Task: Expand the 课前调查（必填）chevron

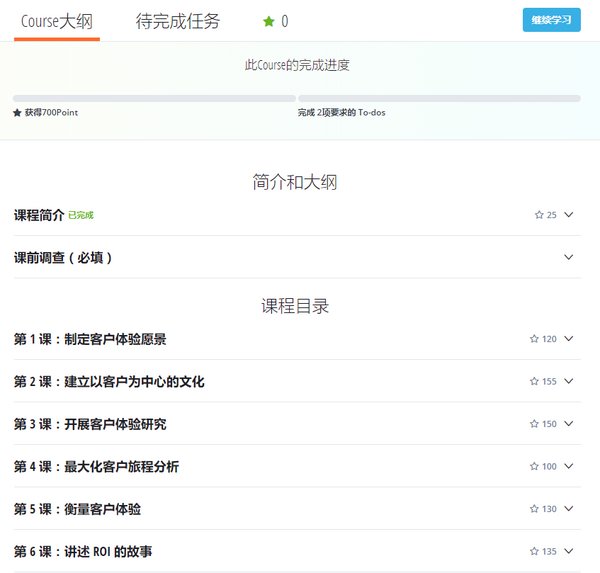Action: [569, 257]
